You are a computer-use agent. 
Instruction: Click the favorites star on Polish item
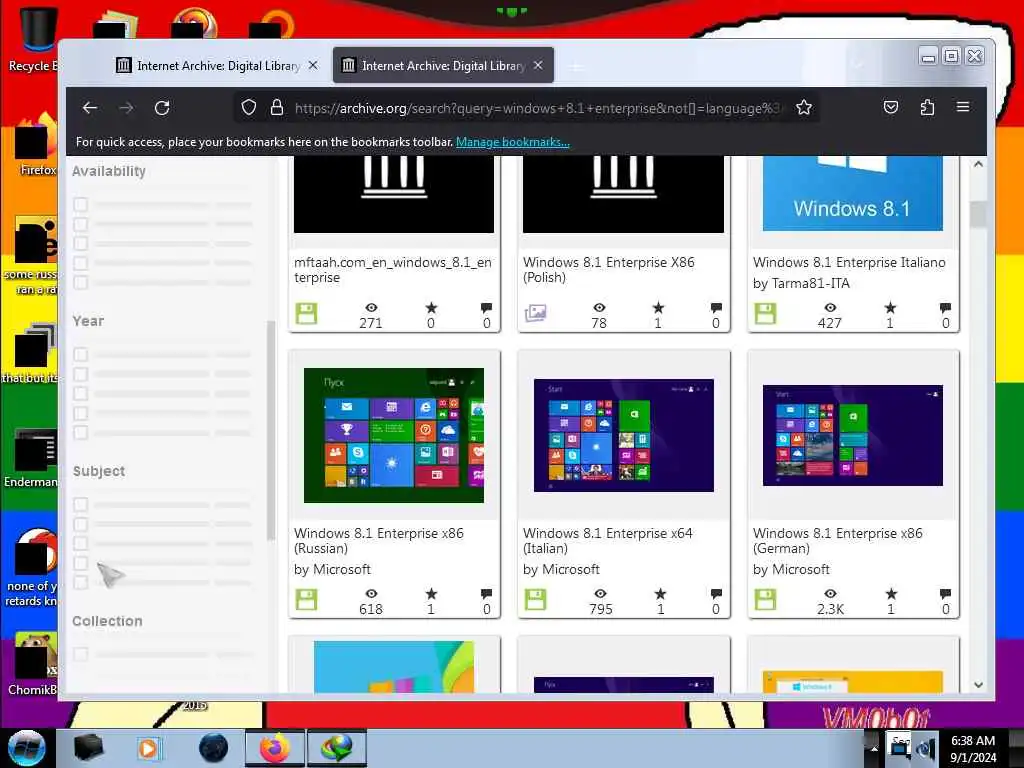(x=658, y=308)
